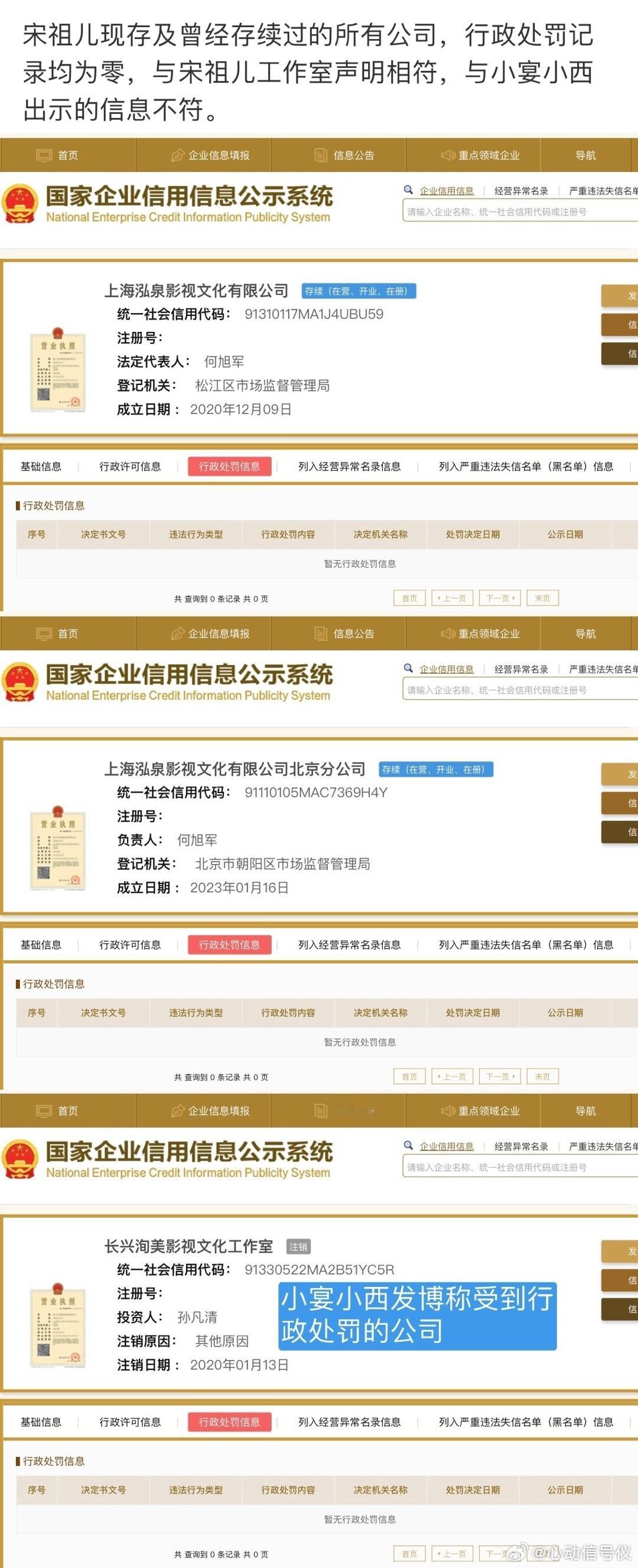Open 重点领域企业 nav item above 北京分公司 page

473,634
